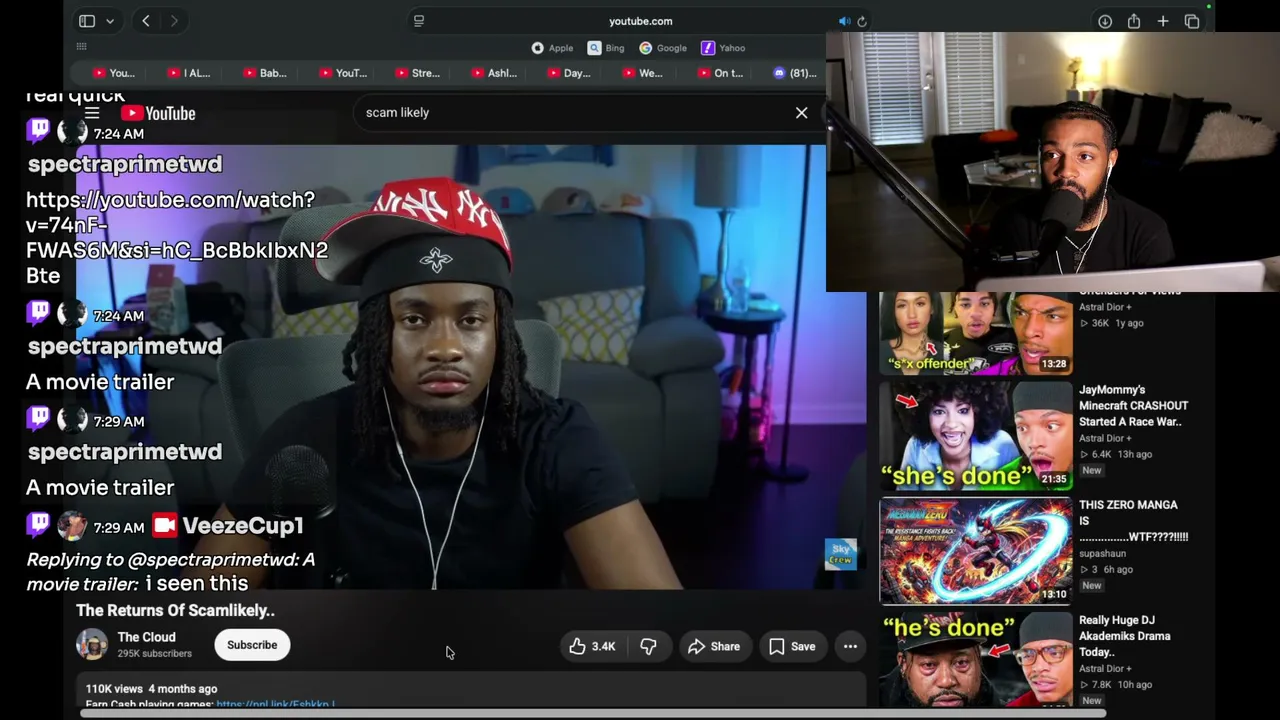Go back to the previous page
This screenshot has width=1280, height=720.
(x=146, y=21)
